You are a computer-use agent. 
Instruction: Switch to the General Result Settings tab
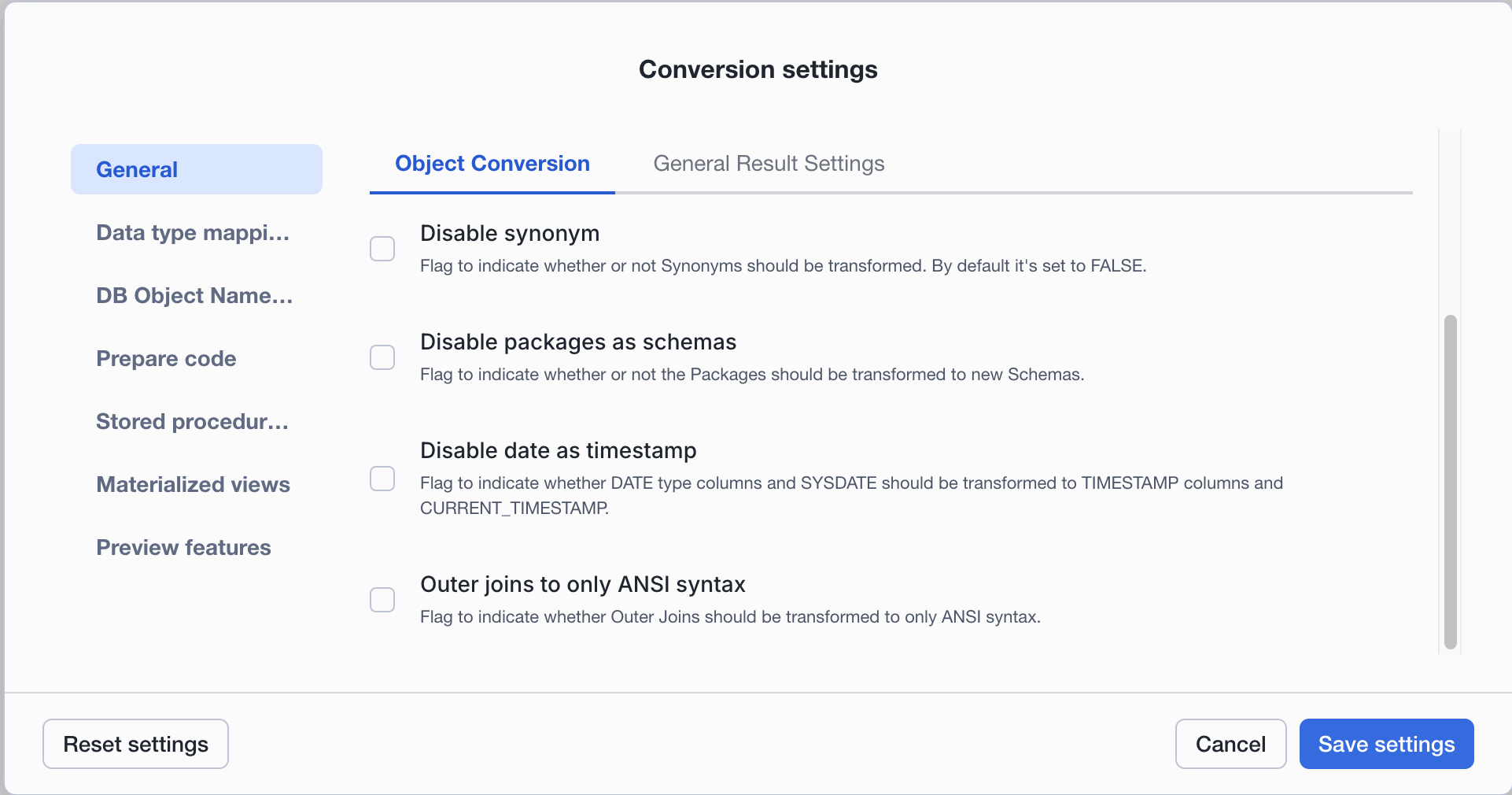[769, 164]
